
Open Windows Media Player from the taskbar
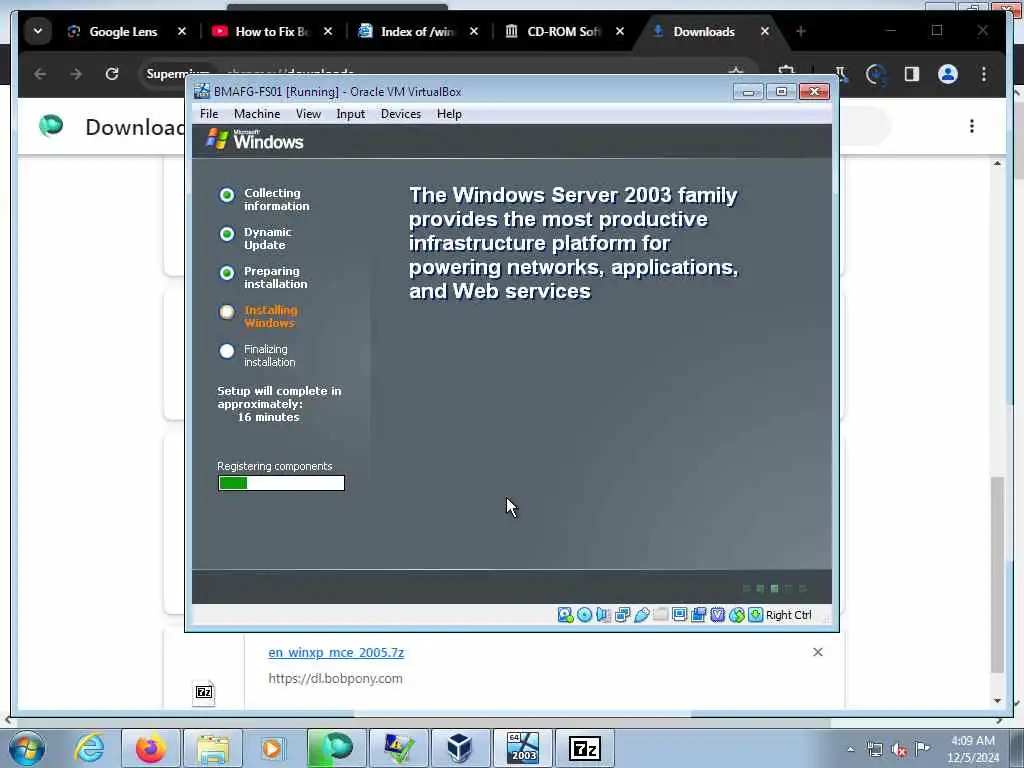[274, 748]
